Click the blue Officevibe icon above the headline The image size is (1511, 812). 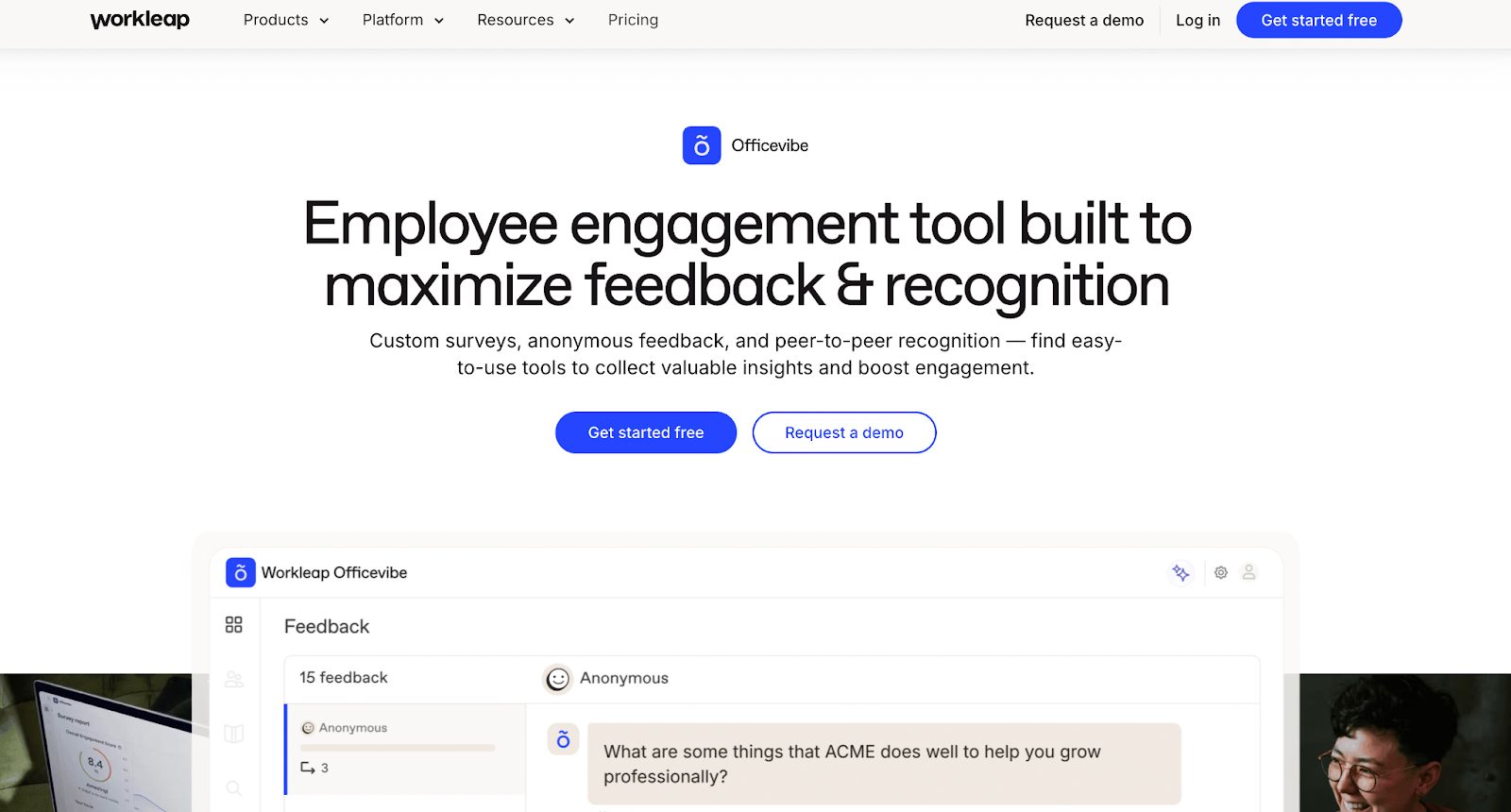[702, 145]
